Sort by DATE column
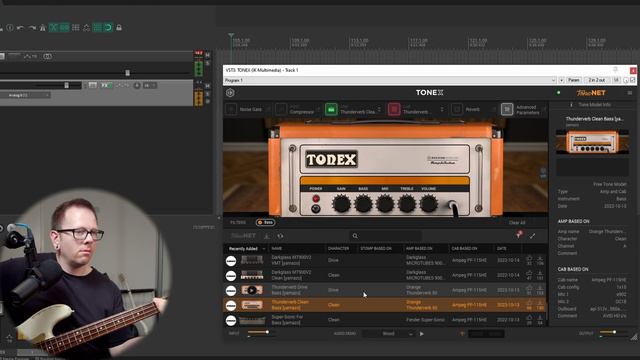The image size is (640, 360). point(502,248)
